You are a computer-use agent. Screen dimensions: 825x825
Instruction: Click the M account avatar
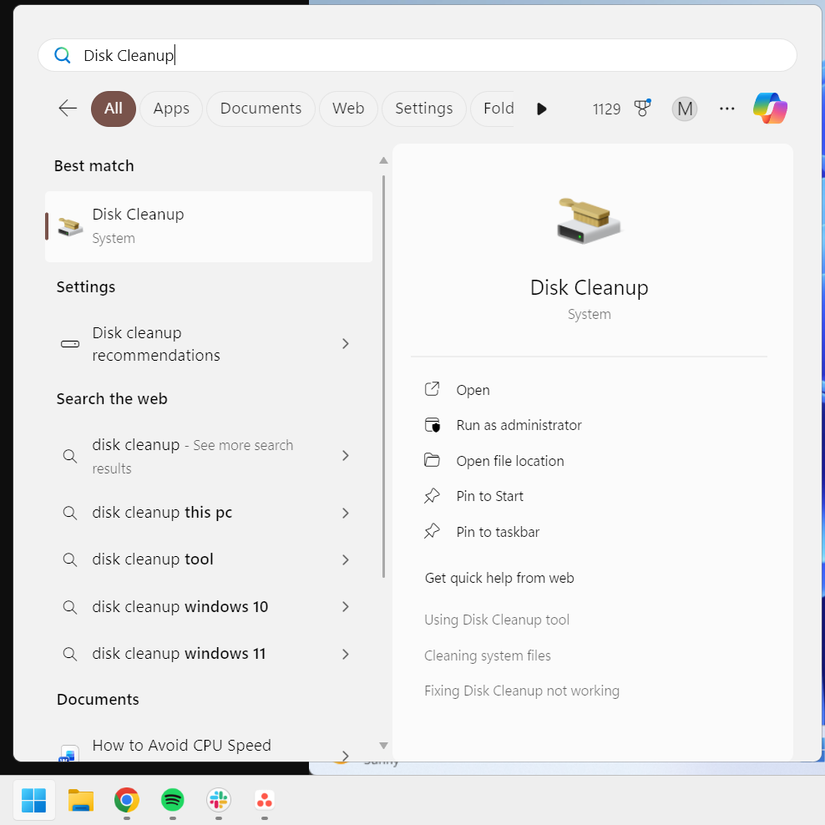(684, 108)
